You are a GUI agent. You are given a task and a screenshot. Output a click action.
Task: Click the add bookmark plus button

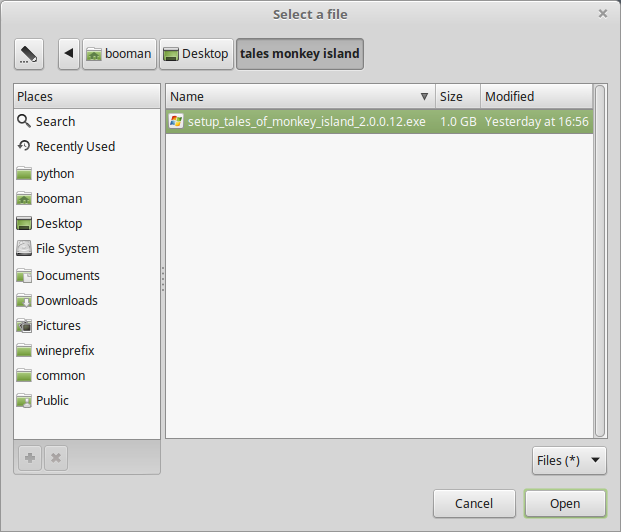30,458
